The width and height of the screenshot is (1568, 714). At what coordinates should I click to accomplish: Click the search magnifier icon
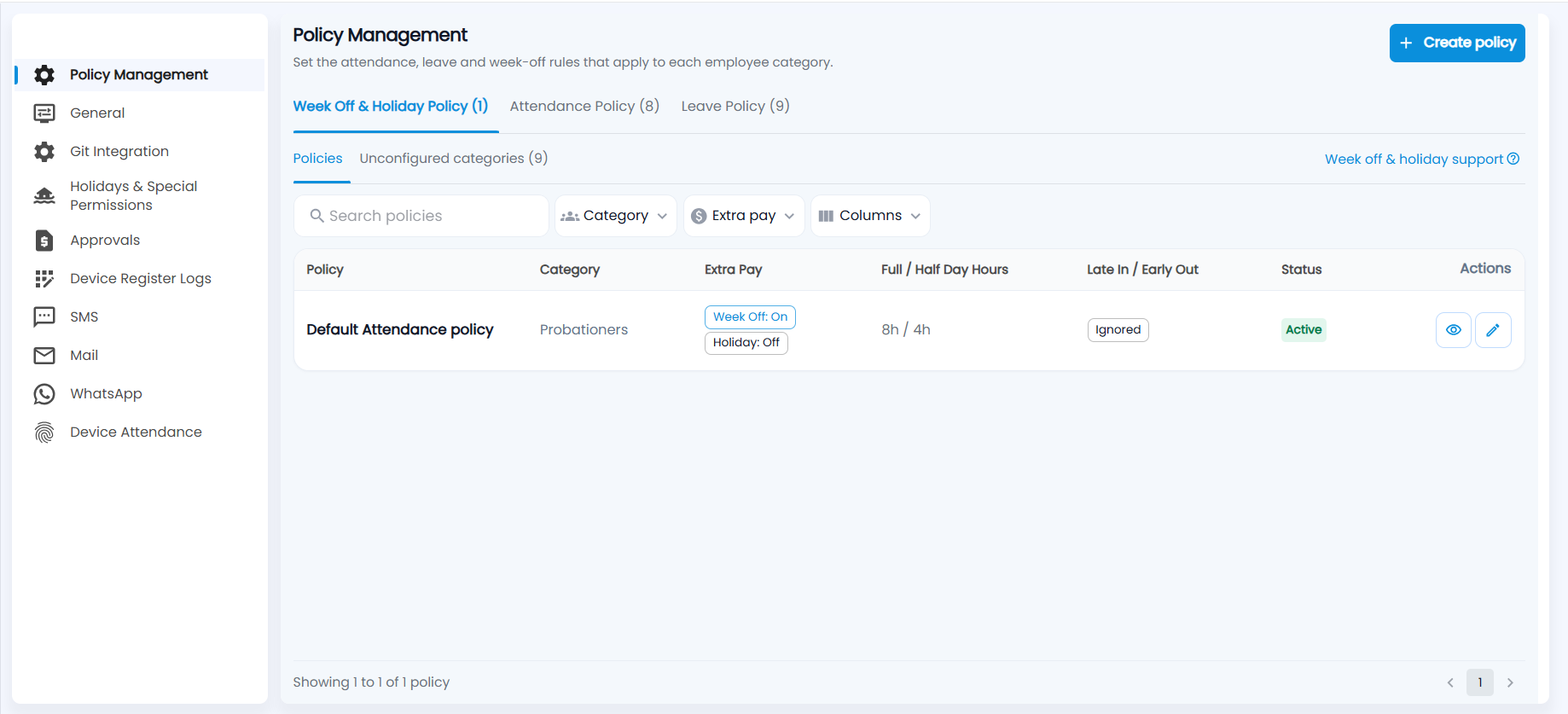pos(317,216)
